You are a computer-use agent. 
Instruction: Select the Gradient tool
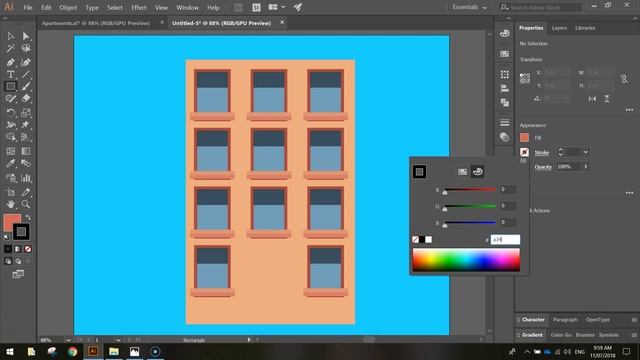point(26,151)
